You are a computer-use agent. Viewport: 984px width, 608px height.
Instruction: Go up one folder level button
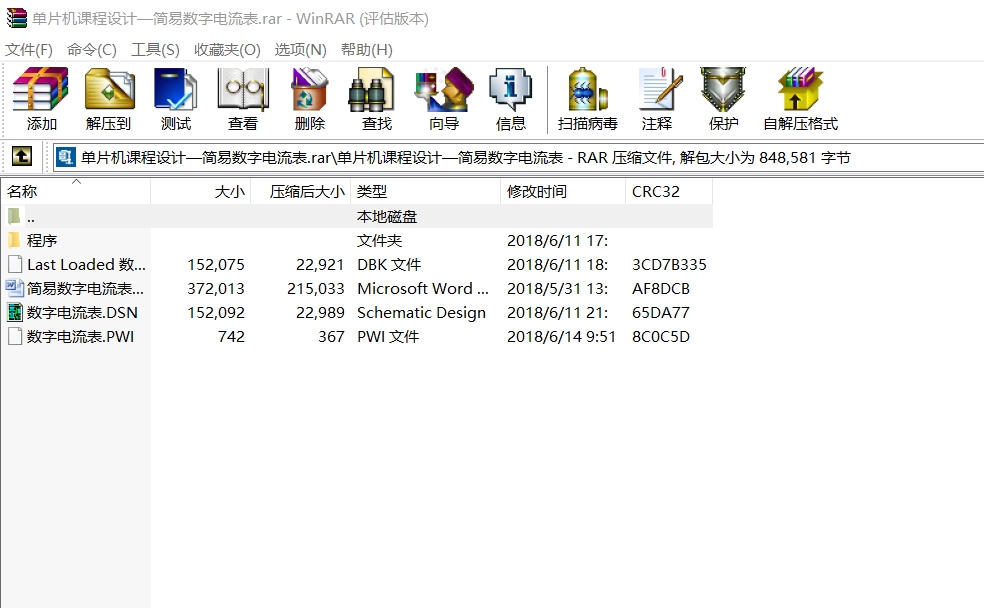22,156
